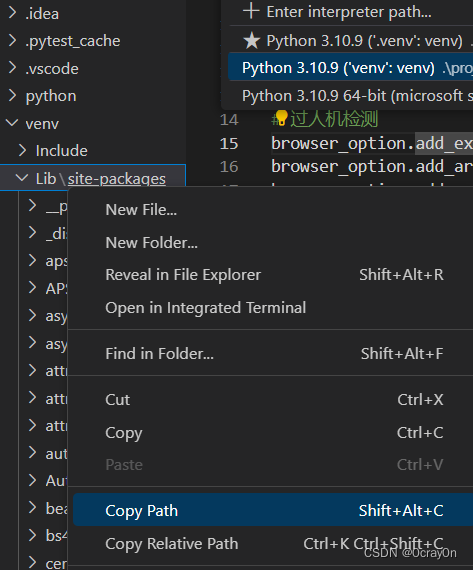Image resolution: width=473 pixels, height=570 pixels.
Task: Select the venv folder name
Action: coord(42,124)
